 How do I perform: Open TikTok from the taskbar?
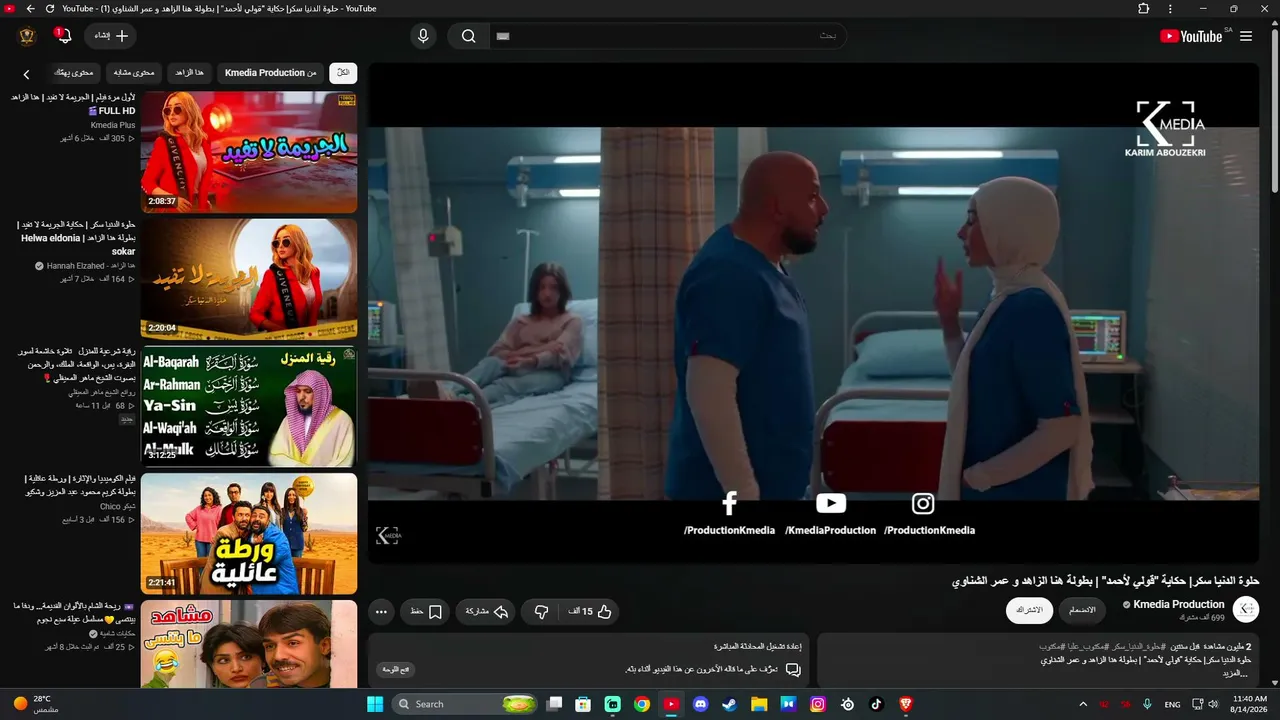(x=876, y=704)
